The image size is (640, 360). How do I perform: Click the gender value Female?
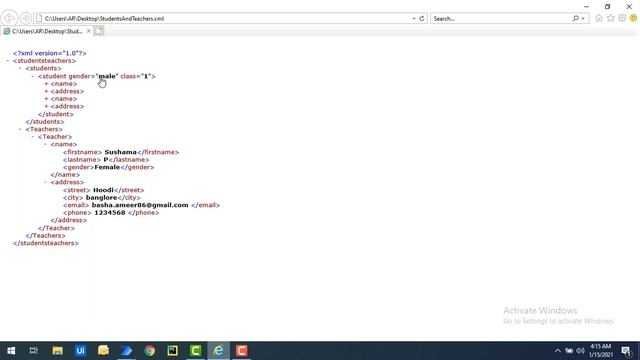point(107,167)
